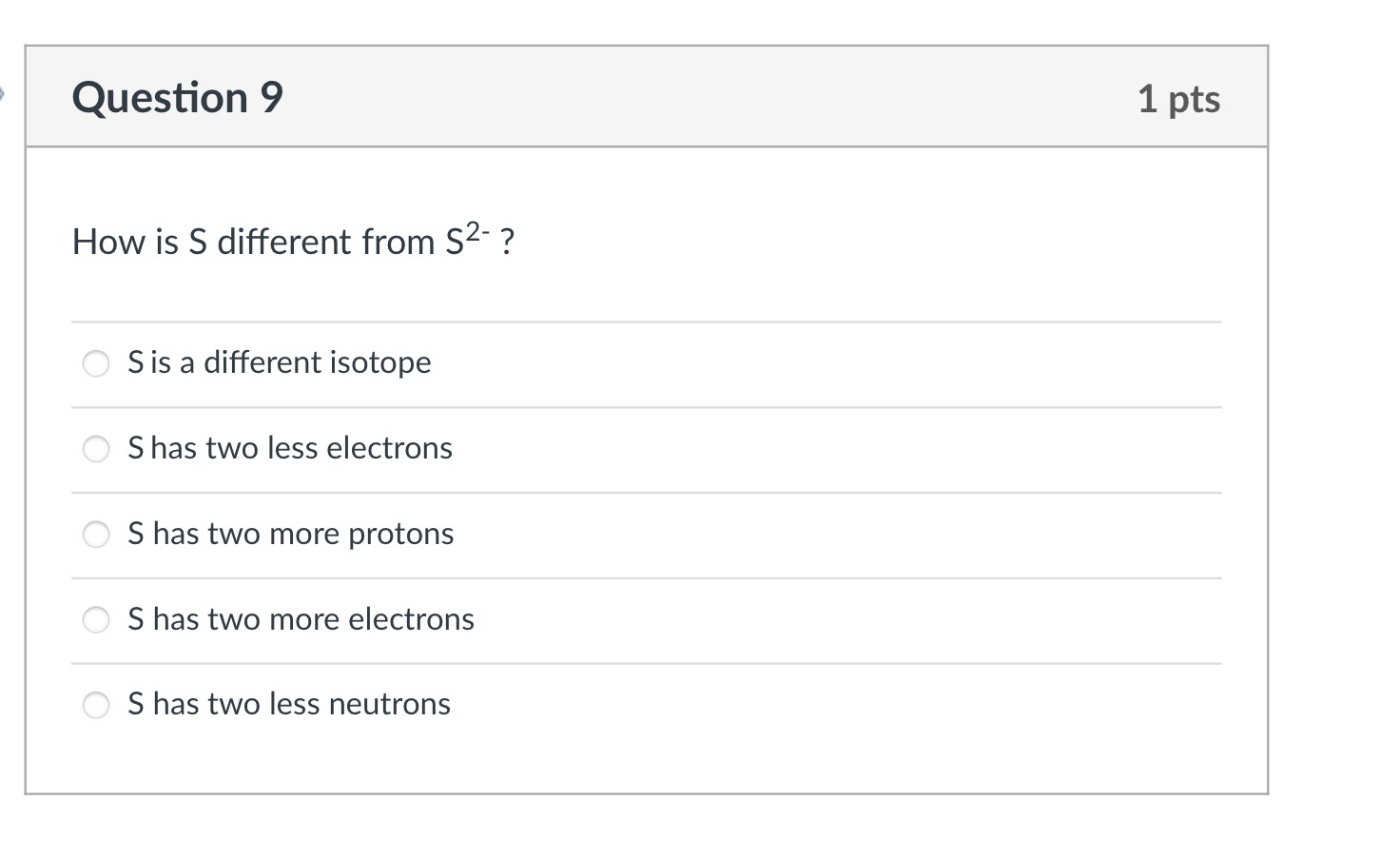Screen dimensions: 1400x858
Task: Select radio button for 'S has two less neutrons'
Action: click(96, 705)
